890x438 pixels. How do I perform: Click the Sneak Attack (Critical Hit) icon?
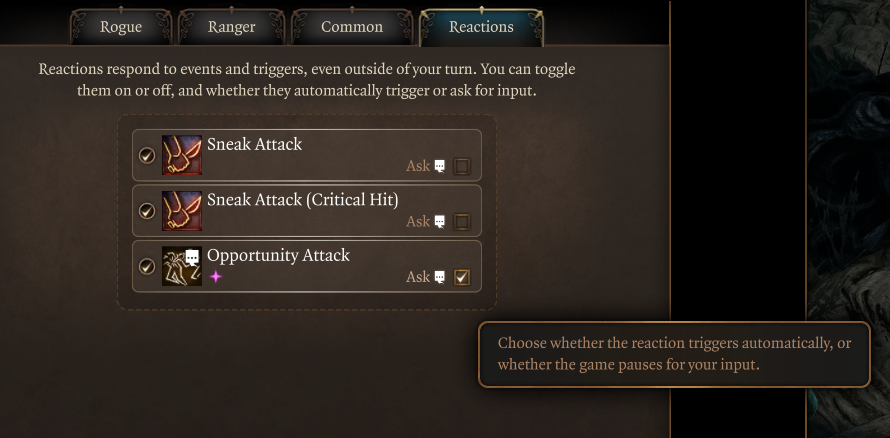click(x=182, y=211)
